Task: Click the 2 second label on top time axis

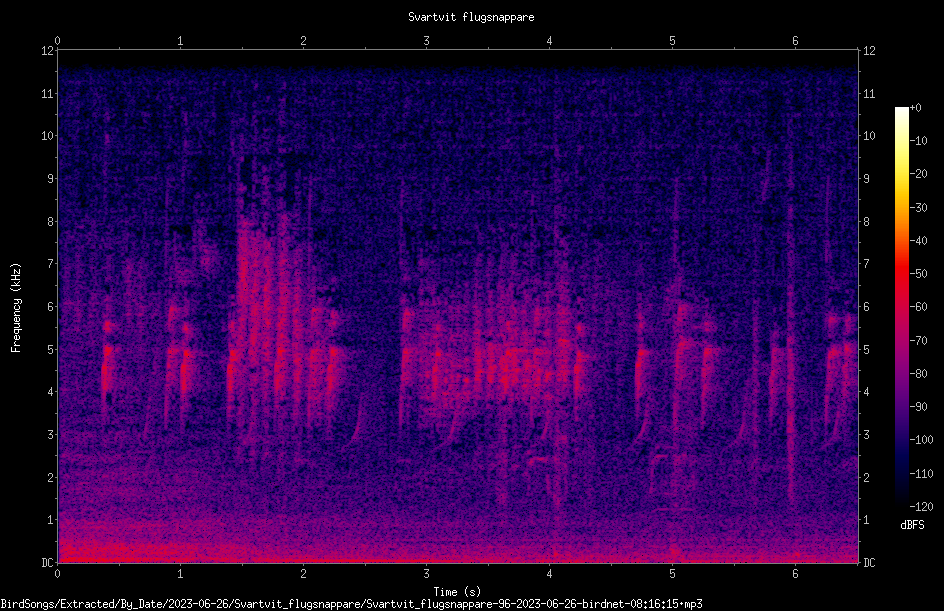Action: (x=303, y=40)
